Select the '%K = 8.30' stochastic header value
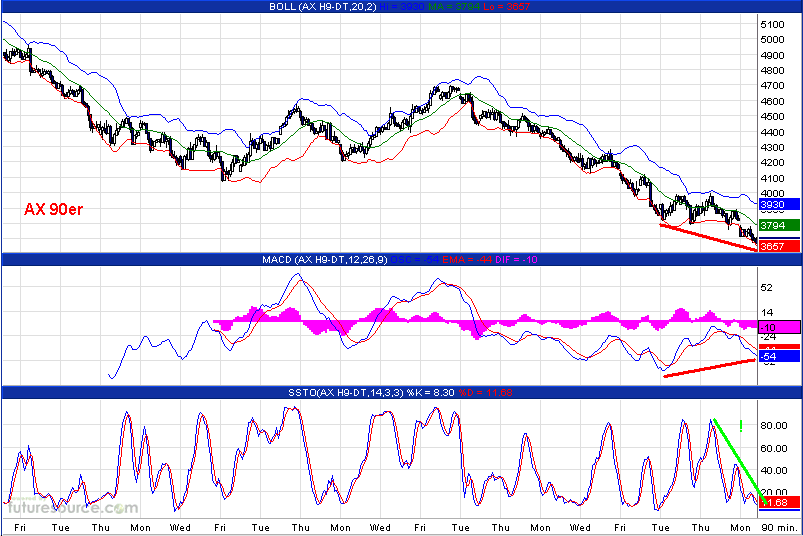This screenshot has width=803, height=536. 430,393
